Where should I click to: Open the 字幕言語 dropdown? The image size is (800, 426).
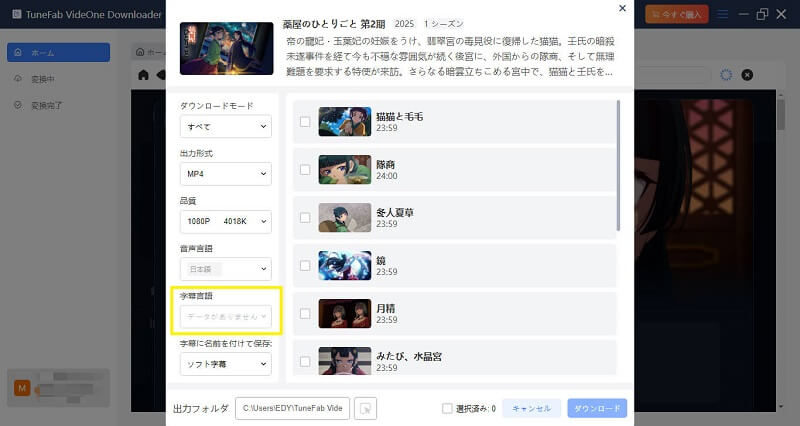coord(226,316)
